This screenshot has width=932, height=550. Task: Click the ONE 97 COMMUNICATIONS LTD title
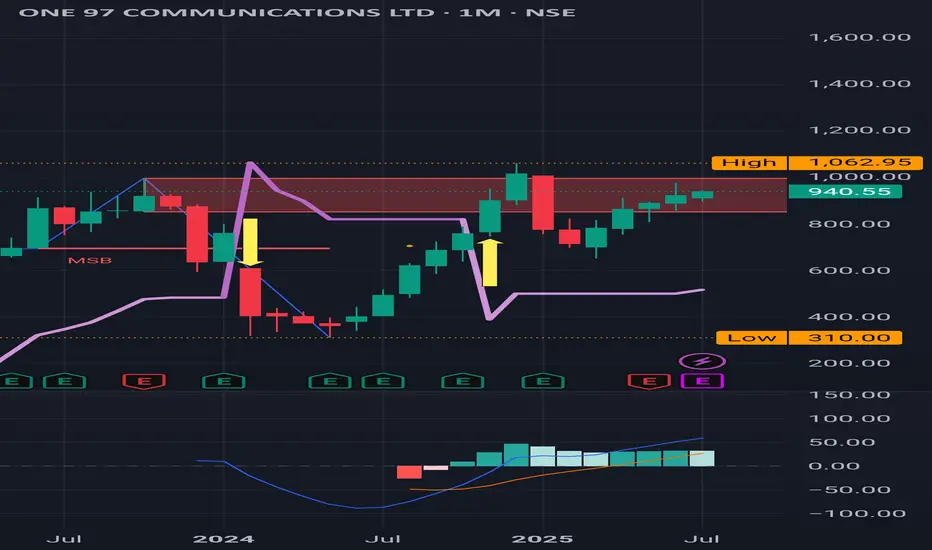coord(226,12)
